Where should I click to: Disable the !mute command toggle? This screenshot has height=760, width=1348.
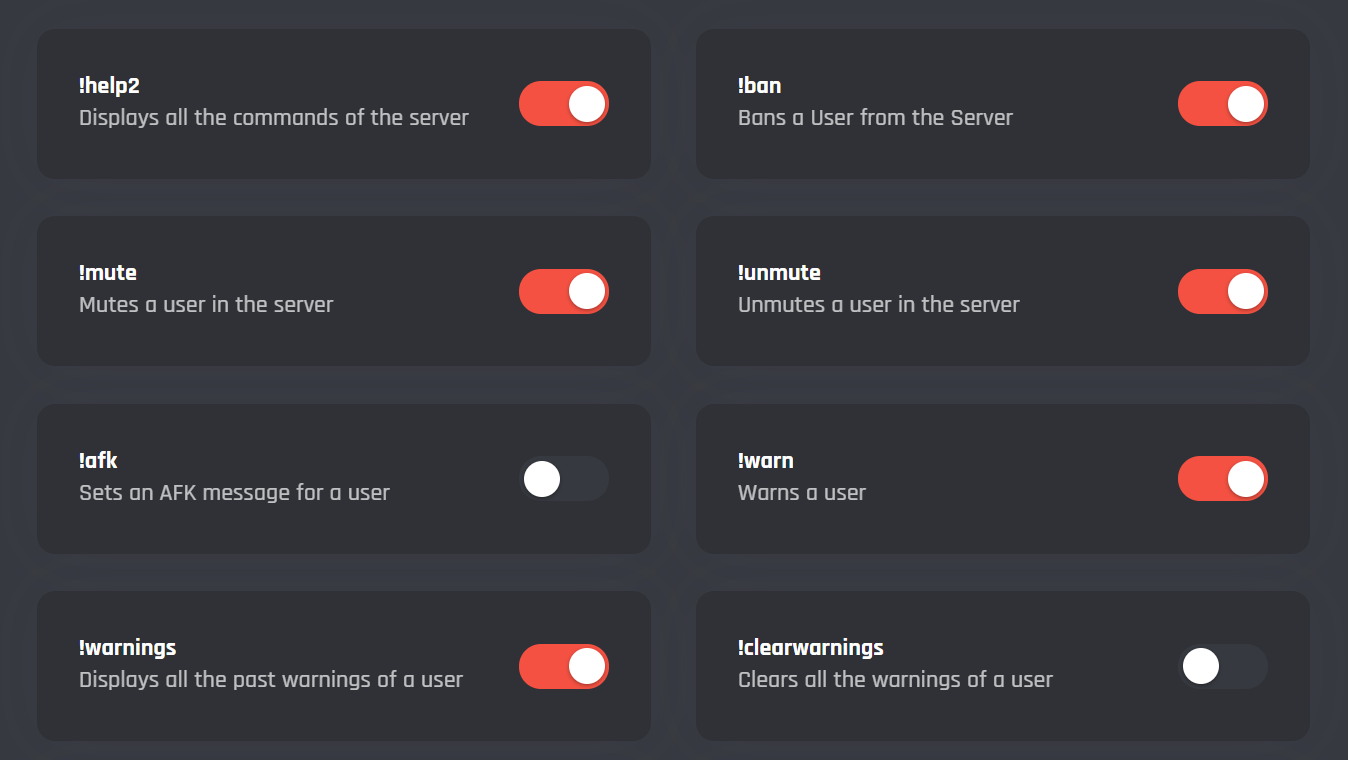pyautogui.click(x=563, y=291)
